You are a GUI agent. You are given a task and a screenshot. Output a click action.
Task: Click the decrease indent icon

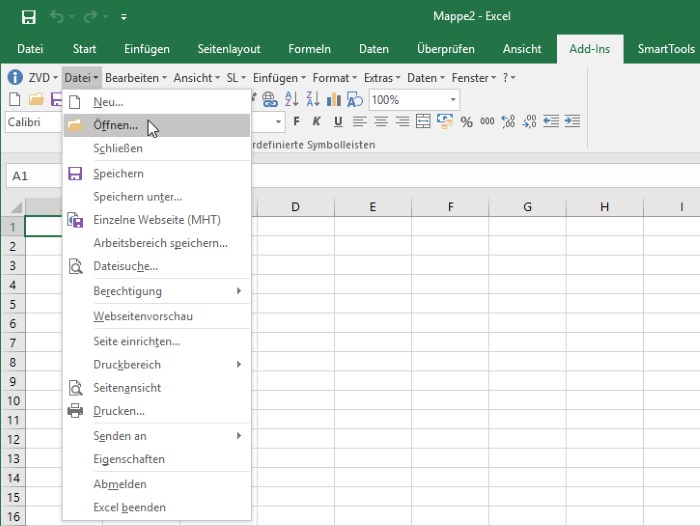(x=551, y=121)
